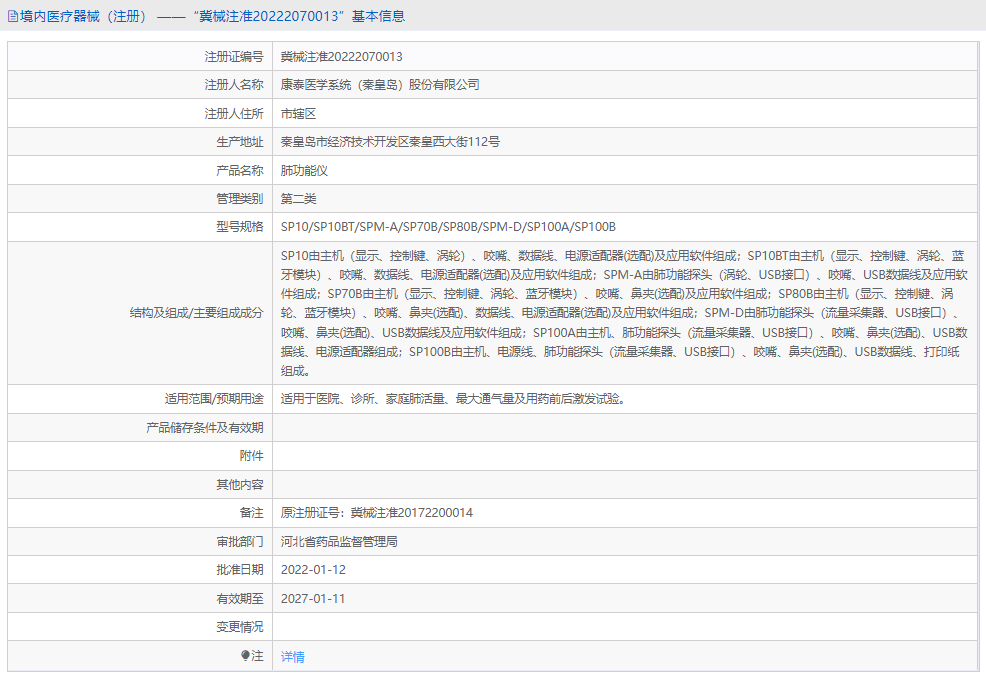
Task: Click the 管理类别 value 第二类
Action: [300, 198]
